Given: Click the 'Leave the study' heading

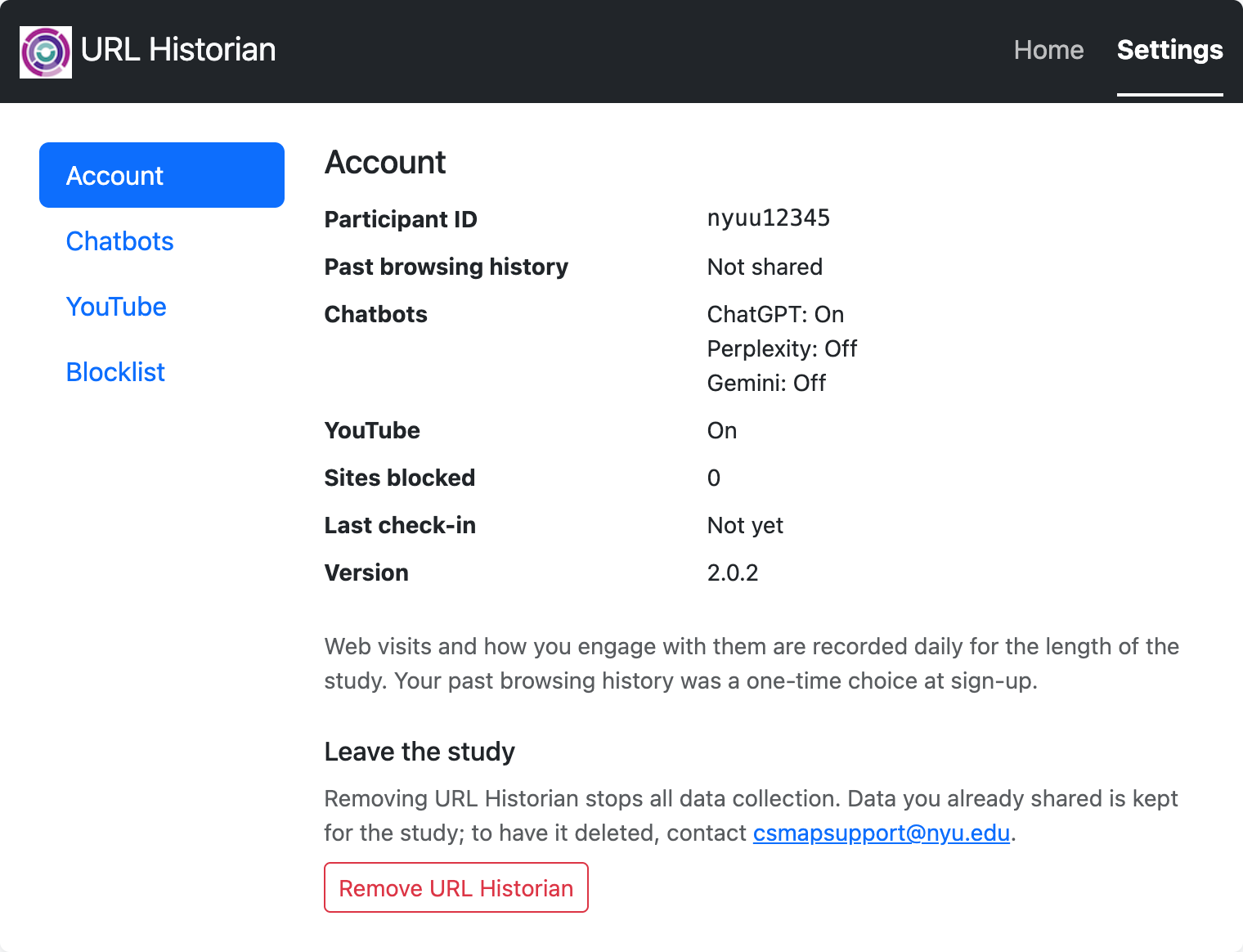Looking at the screenshot, I should [420, 752].
